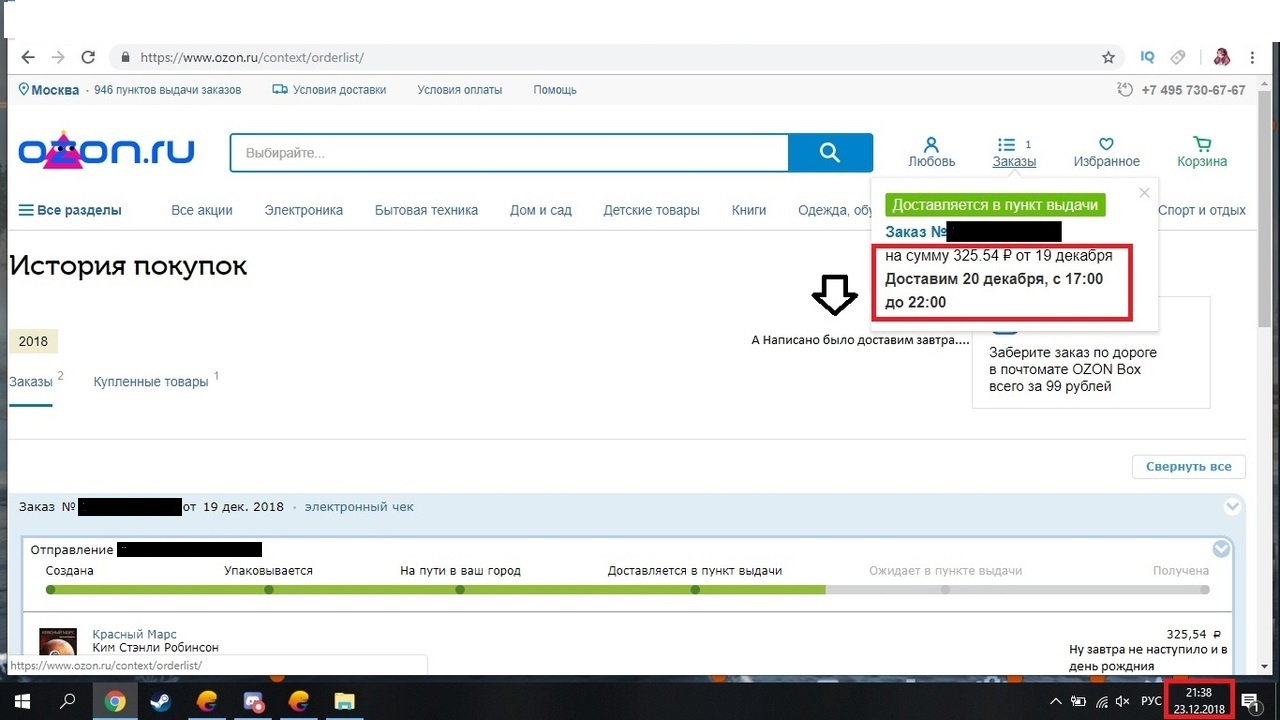Viewport: 1280px width, 720px height.
Task: Collapse the order header chevron
Action: (1231, 507)
